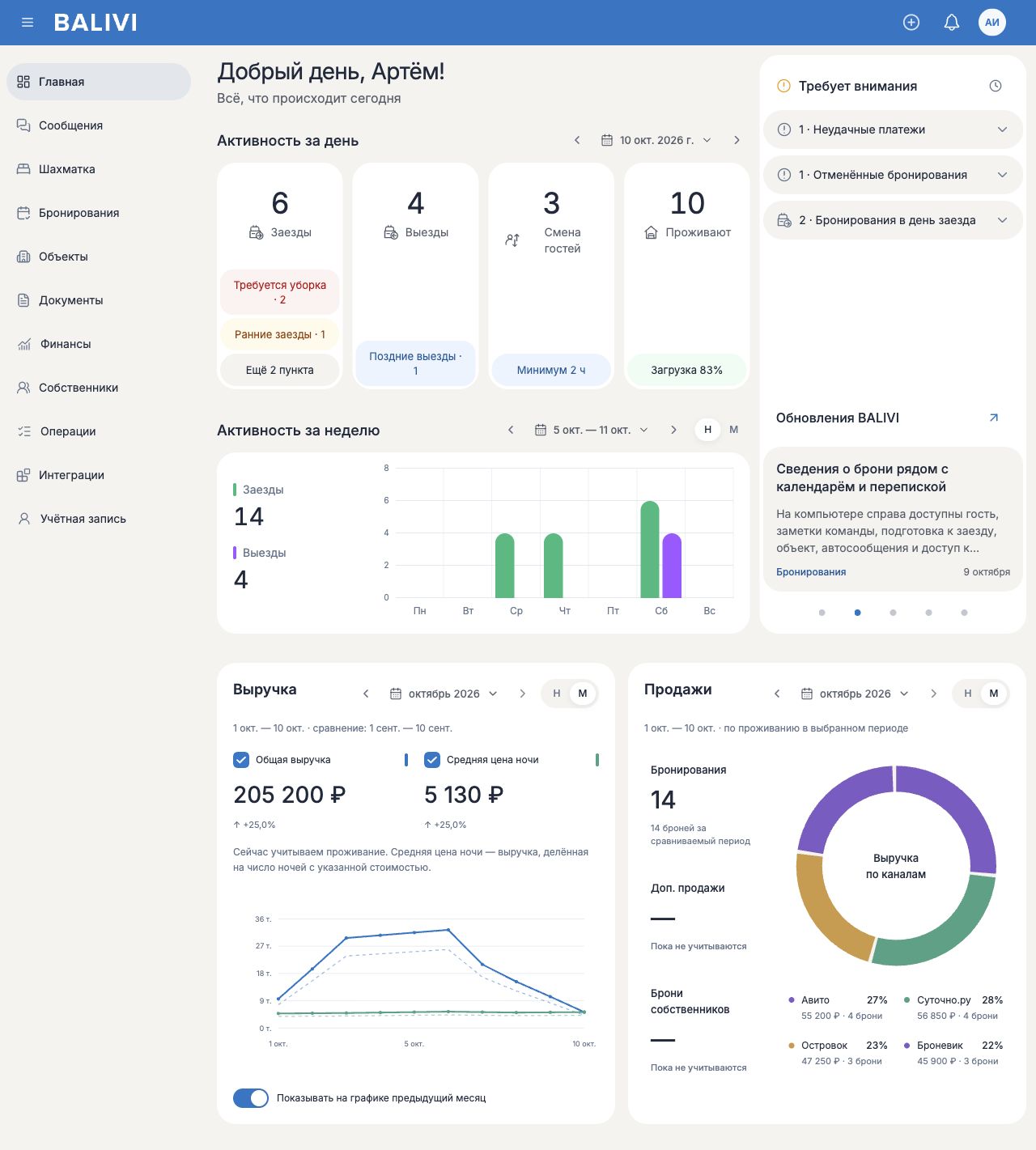
Task: Go to previous month in Продажи
Action: (777, 694)
